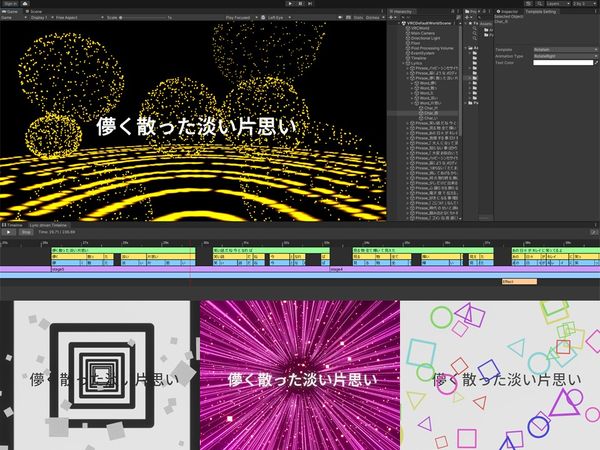Click the Project panel plus create button
This screenshot has height=450, width=600.
point(468,18)
